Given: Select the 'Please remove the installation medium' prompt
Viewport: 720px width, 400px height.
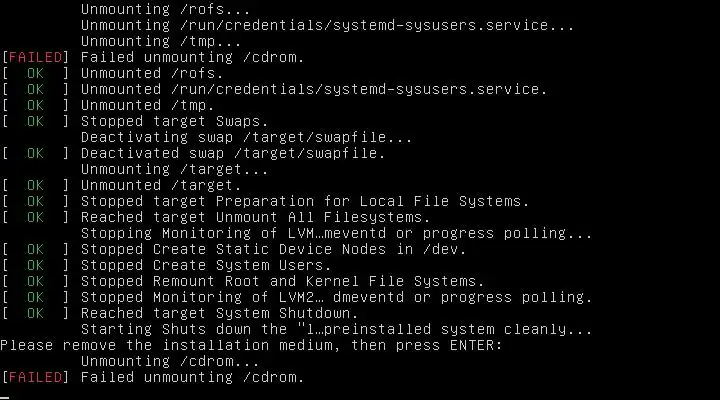Looking at the screenshot, I should point(251,345).
